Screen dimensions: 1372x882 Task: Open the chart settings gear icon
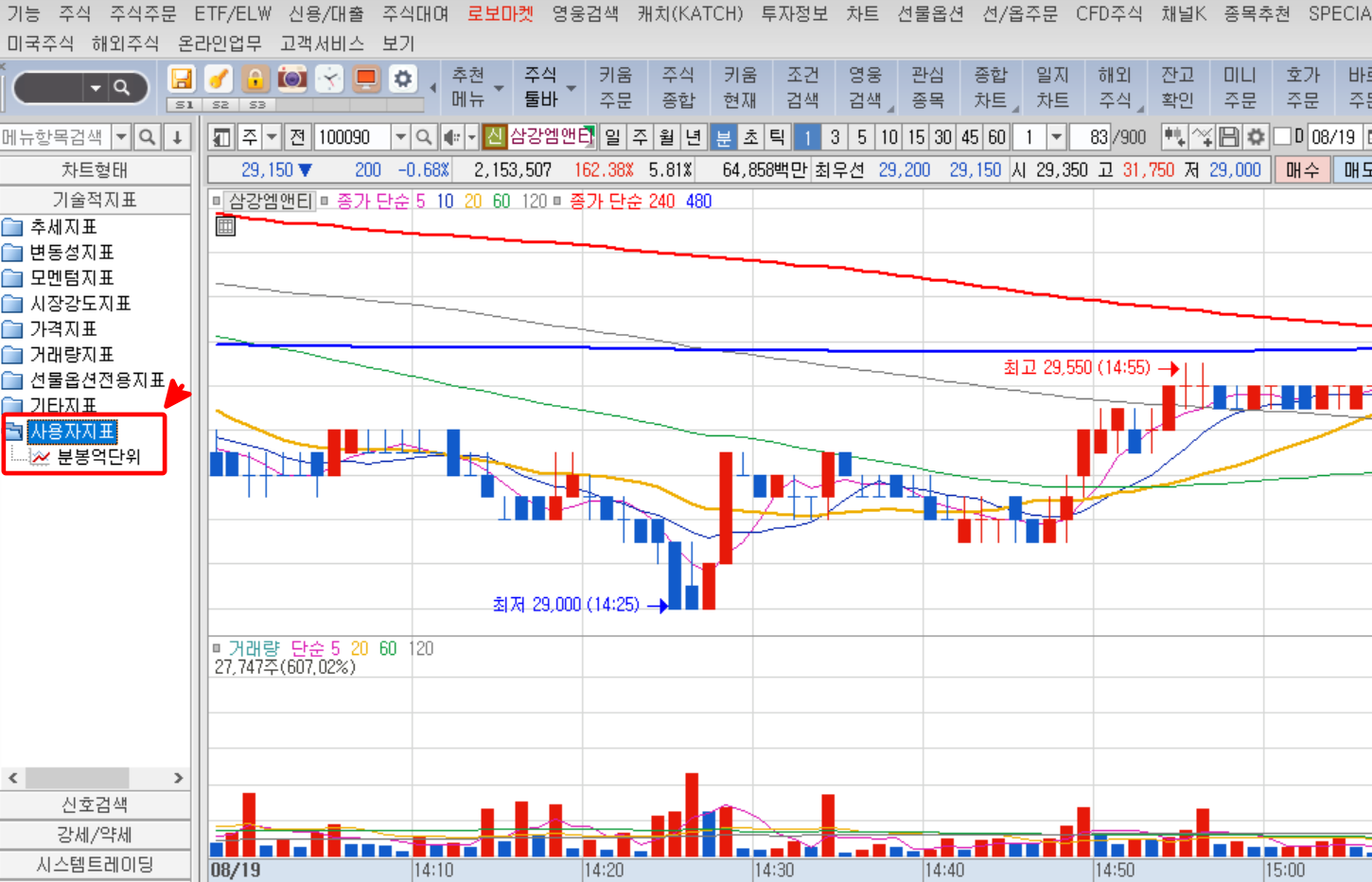click(1256, 137)
